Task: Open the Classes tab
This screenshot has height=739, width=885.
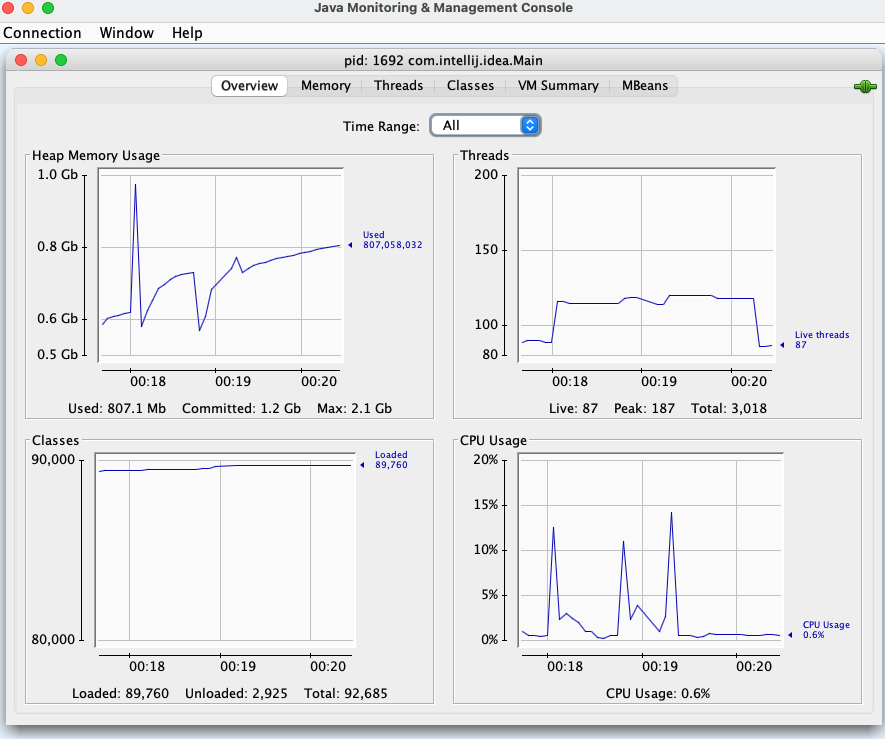Action: [470, 86]
